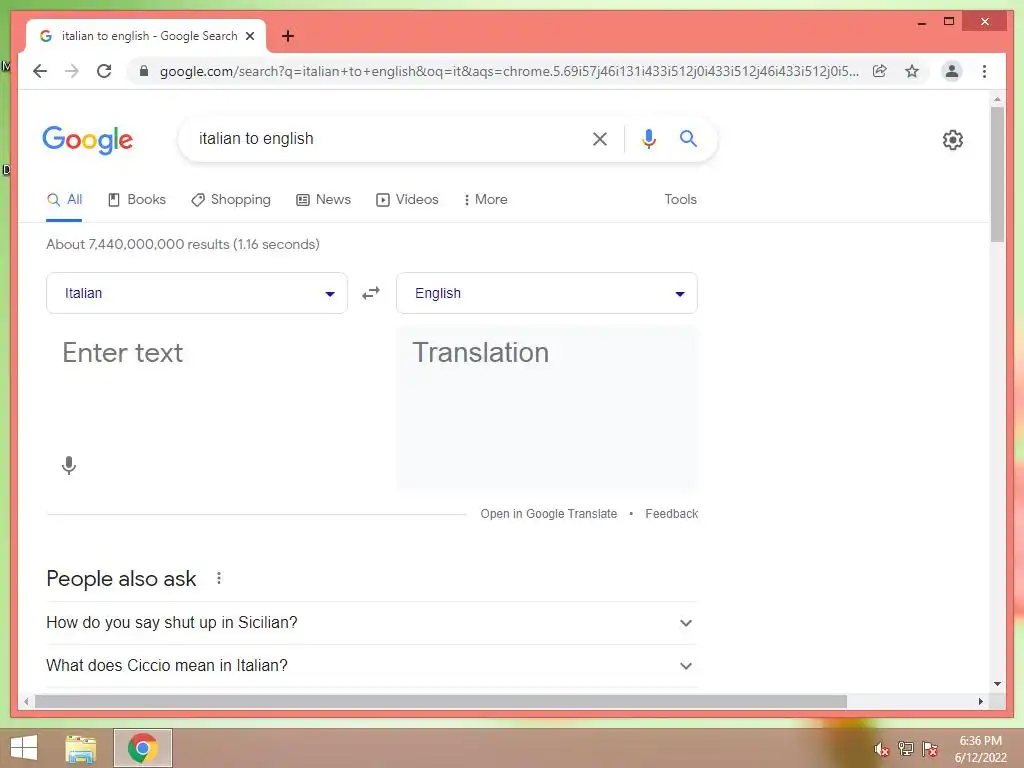
Task: Click 'Open in Google Translate' link
Action: tap(549, 514)
